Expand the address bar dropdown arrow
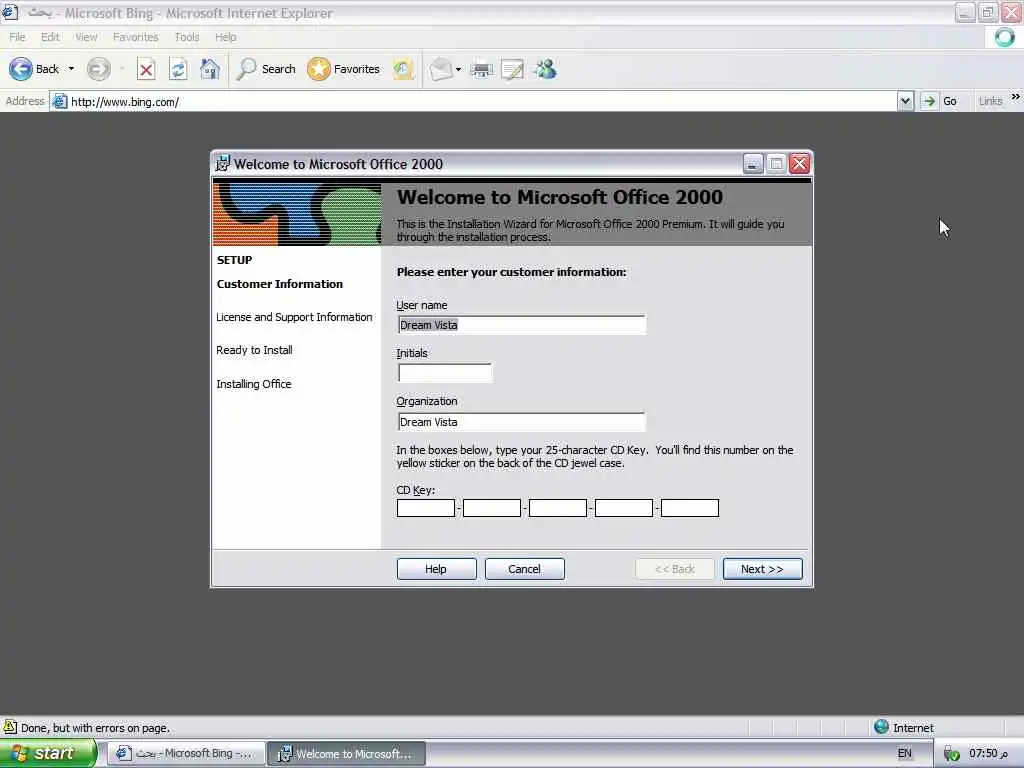Viewport: 1024px width, 768px height. pyautogui.click(x=905, y=101)
